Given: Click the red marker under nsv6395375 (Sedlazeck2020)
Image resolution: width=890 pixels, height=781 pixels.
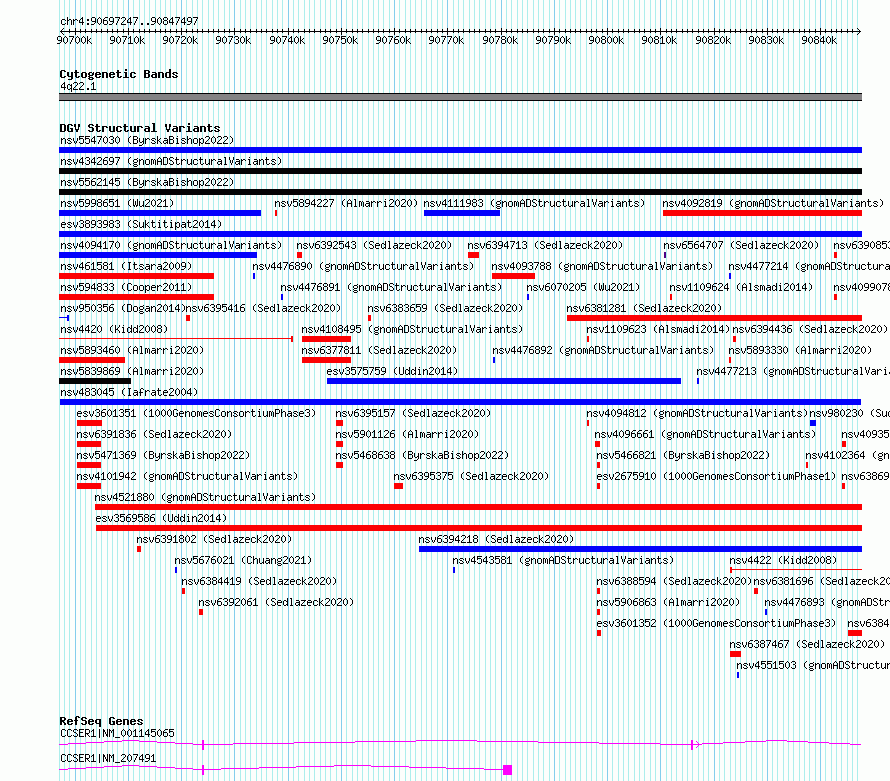Looking at the screenshot, I should click(398, 486).
